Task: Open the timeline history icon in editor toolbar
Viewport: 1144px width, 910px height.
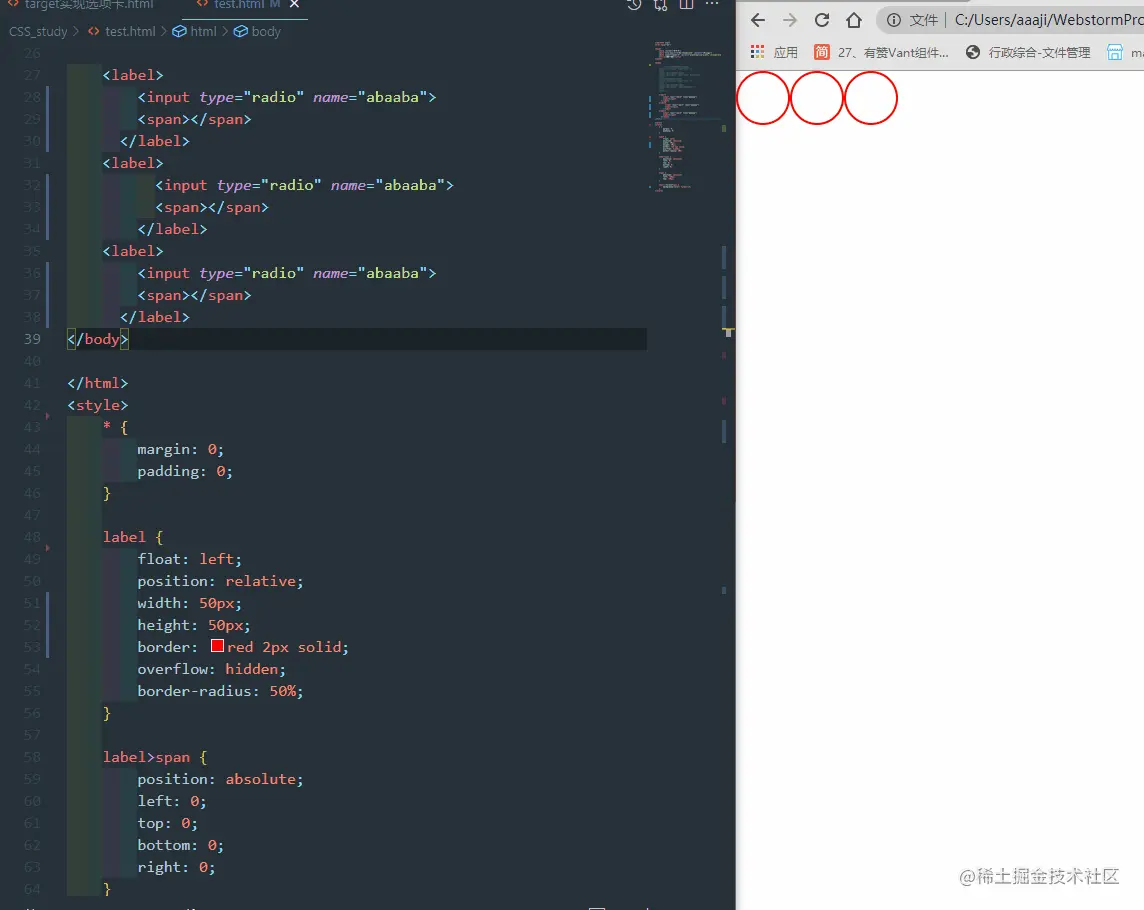Action: click(x=634, y=5)
